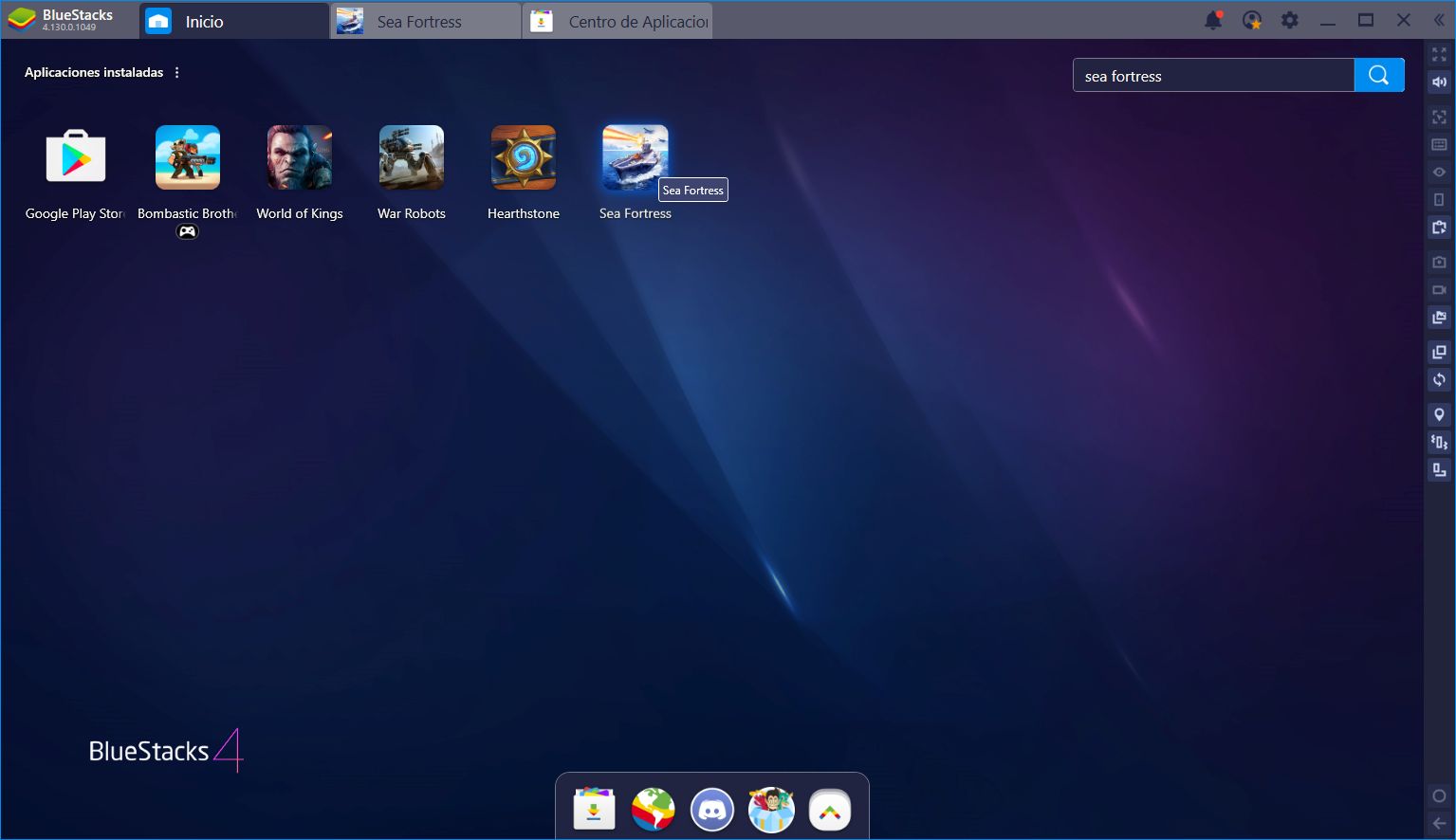Screen dimensions: 1456x840
Task: Focus the sea fortress search field
Action: tap(1213, 75)
